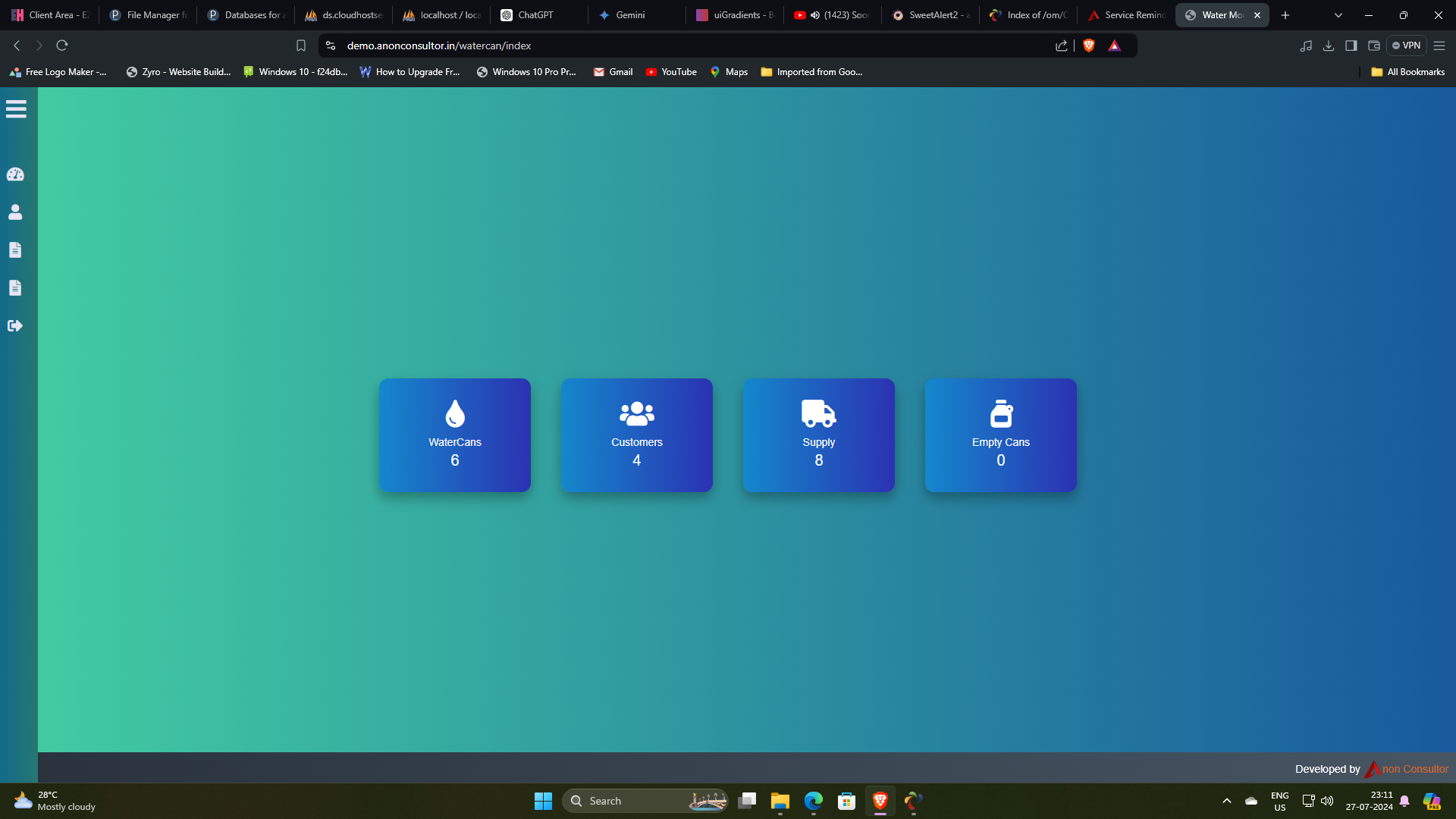This screenshot has height=819, width=1456.
Task: Open the tab search dropdown arrow
Action: click(x=1338, y=14)
